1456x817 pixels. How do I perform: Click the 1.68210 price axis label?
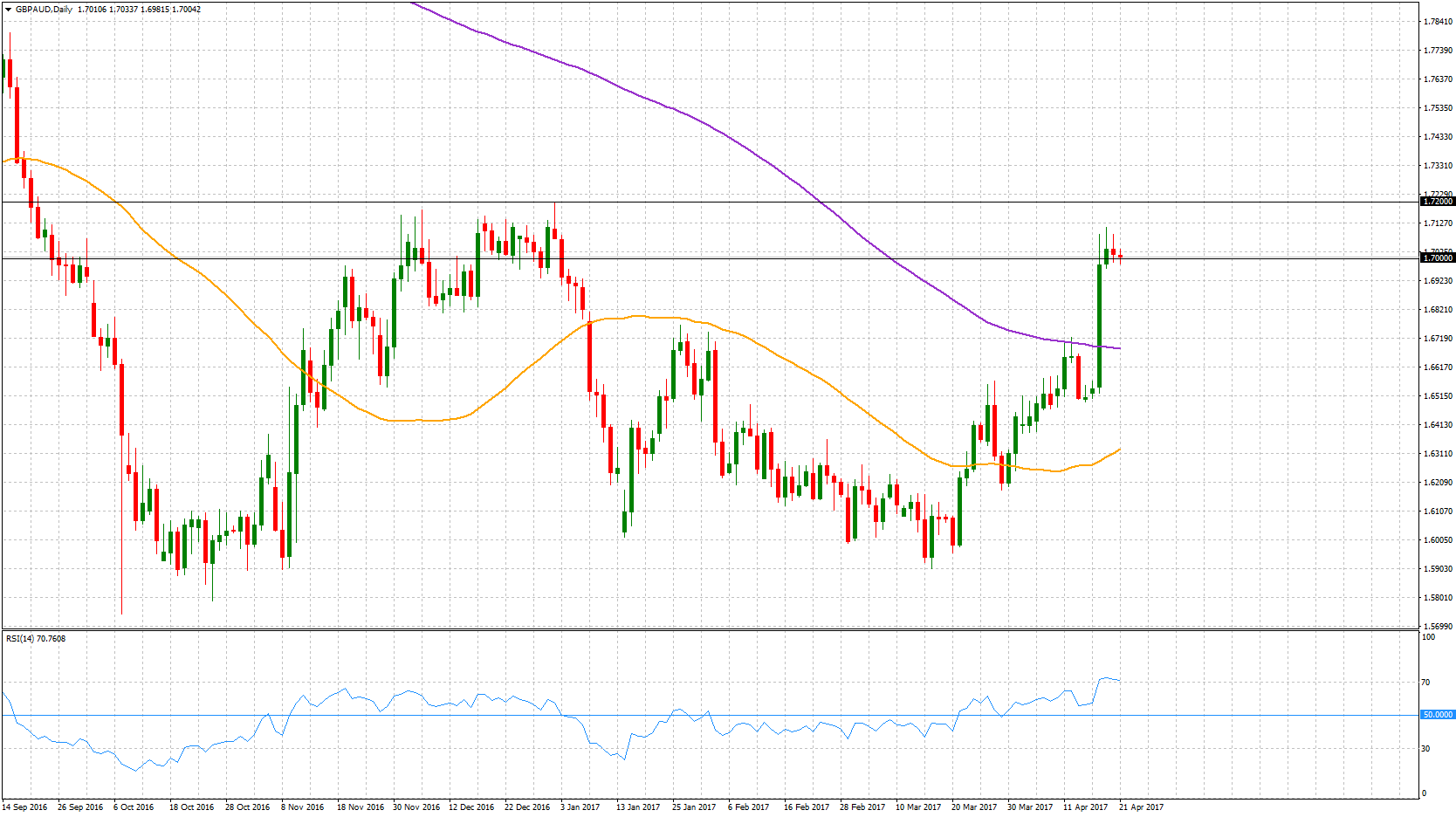(x=1439, y=310)
